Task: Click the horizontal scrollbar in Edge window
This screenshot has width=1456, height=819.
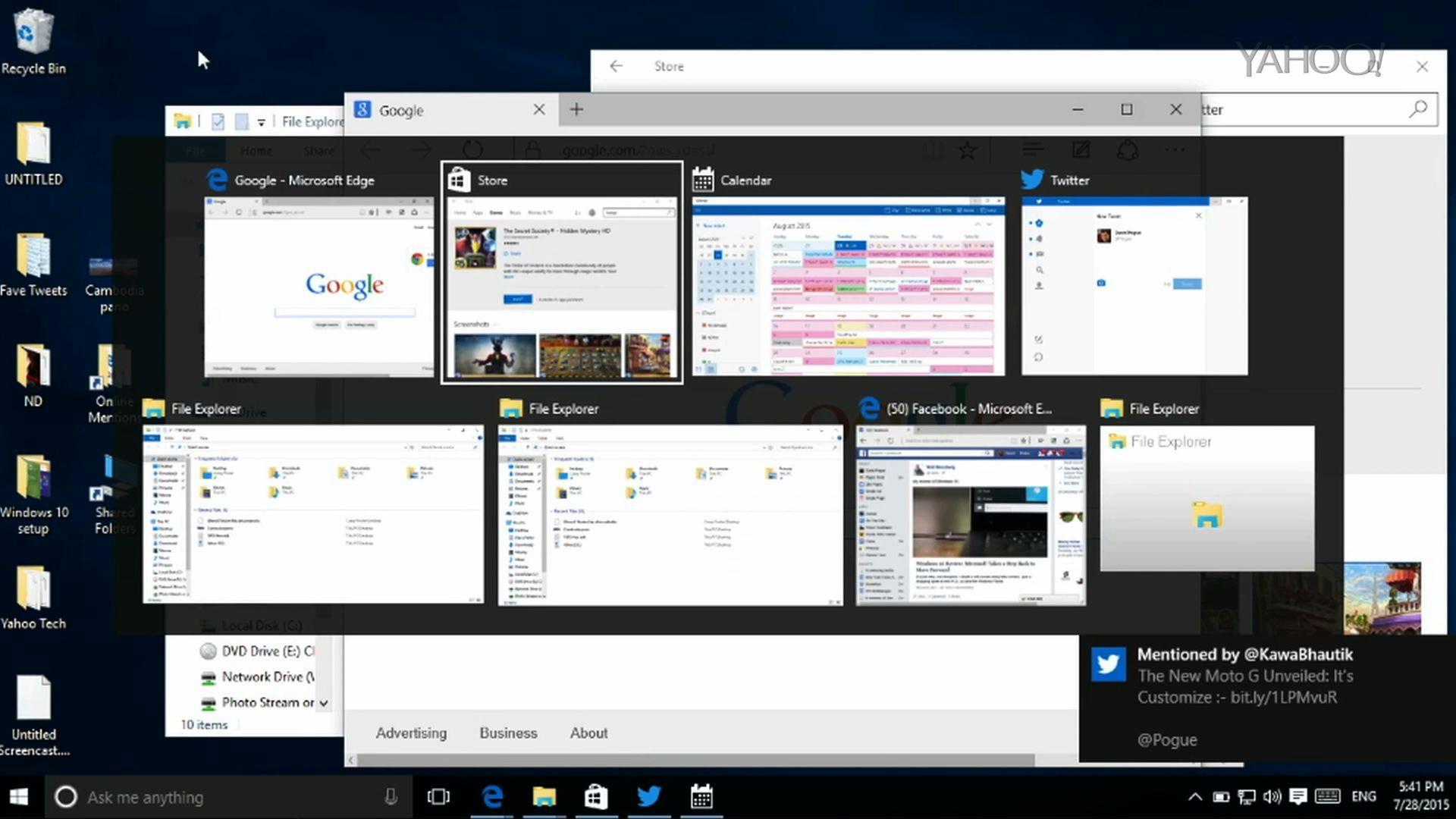Action: point(695,760)
